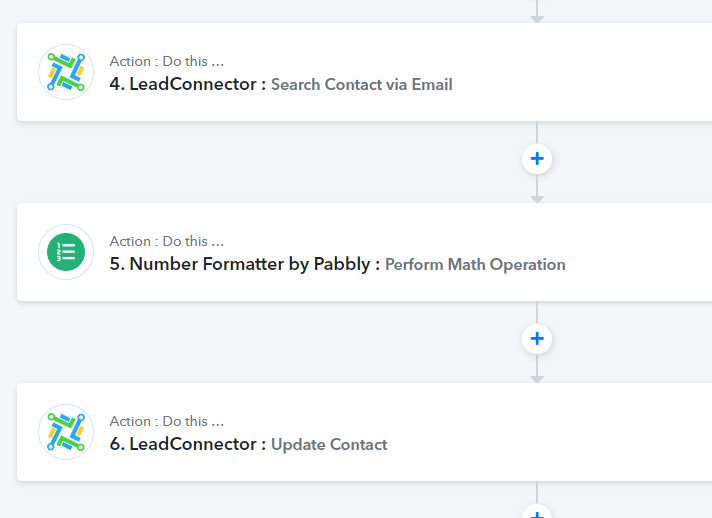This screenshot has width=712, height=518.
Task: Click the LeadConnector icon on step 4
Action: 66,72
